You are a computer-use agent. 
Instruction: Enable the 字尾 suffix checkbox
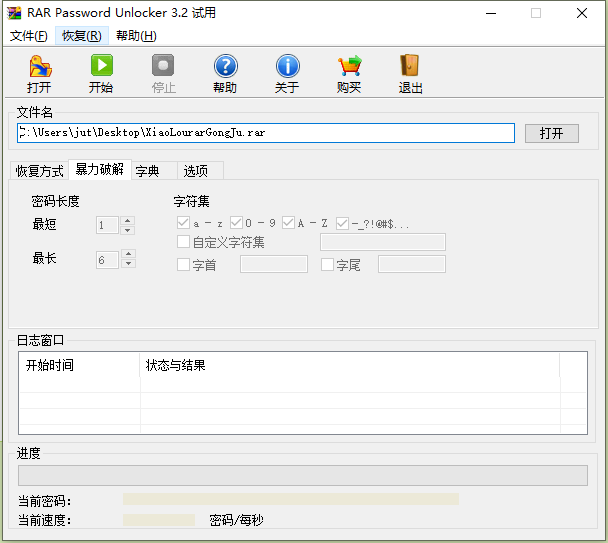pyautogui.click(x=327, y=265)
